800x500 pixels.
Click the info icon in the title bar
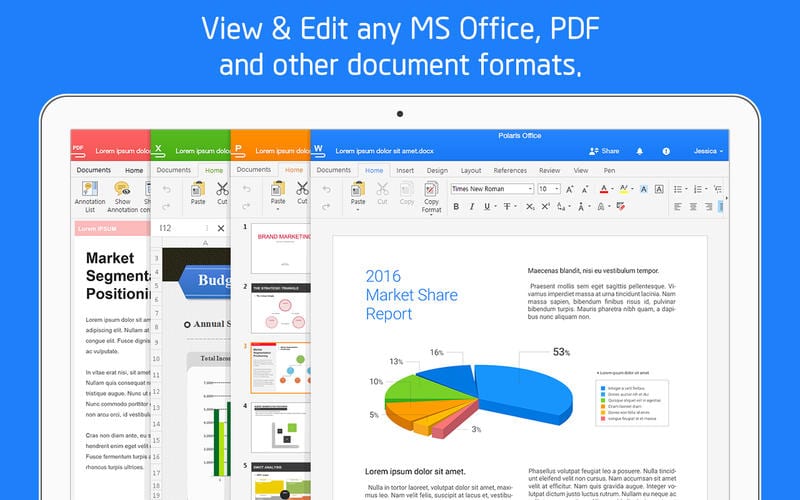tap(666, 151)
